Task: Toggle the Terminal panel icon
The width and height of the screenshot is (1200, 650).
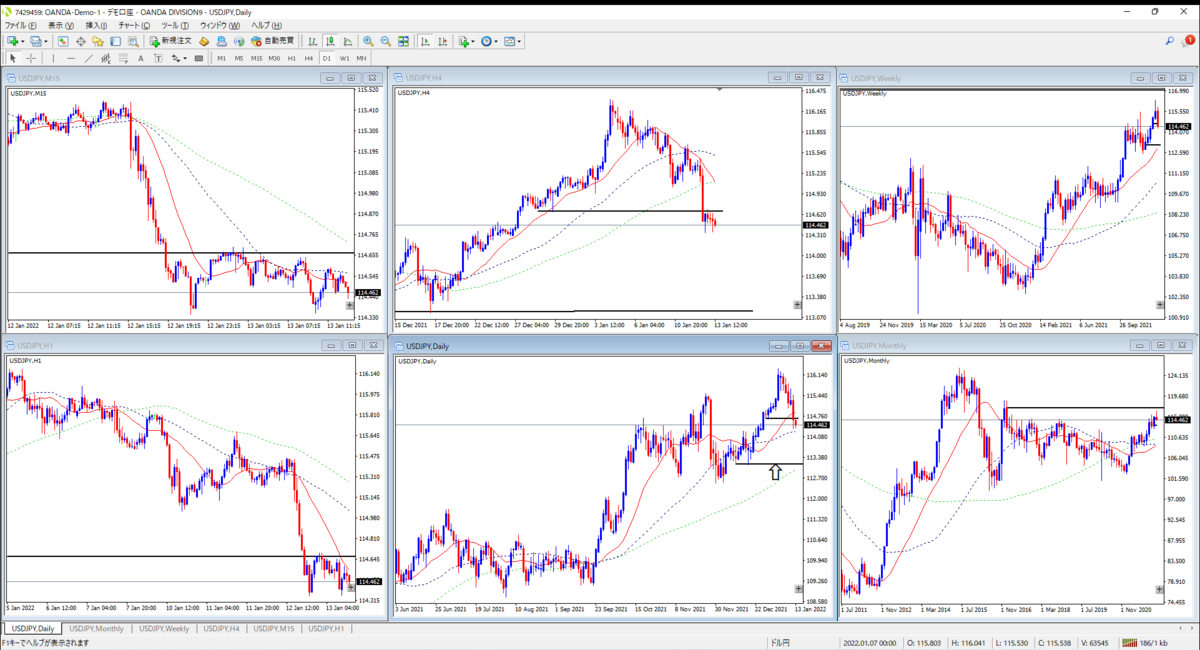Action: pos(115,41)
